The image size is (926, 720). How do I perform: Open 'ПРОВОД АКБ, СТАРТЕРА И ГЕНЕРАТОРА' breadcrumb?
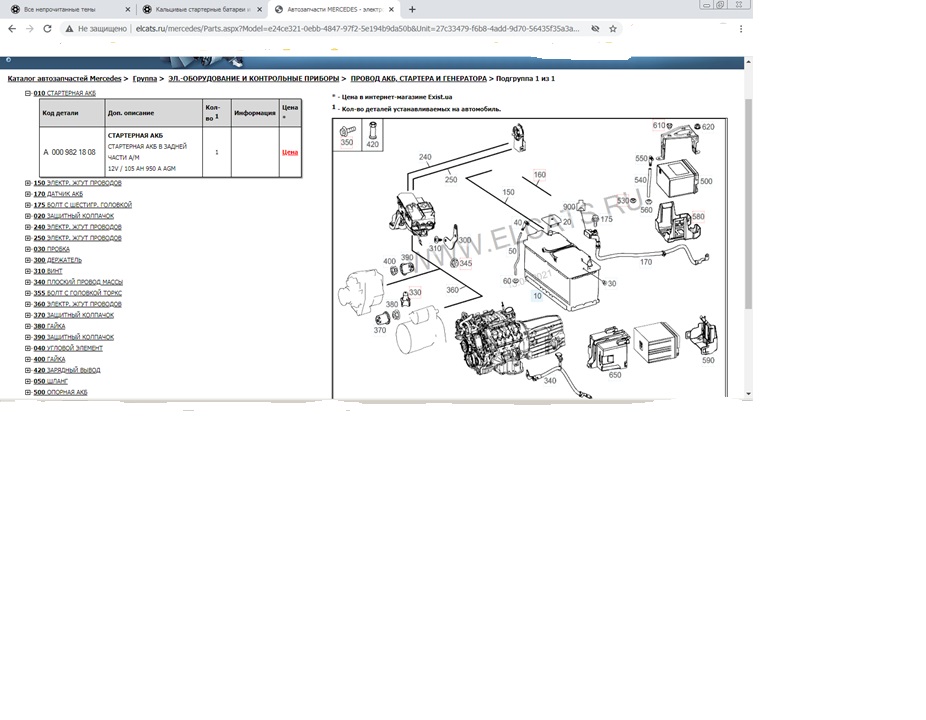tap(418, 78)
